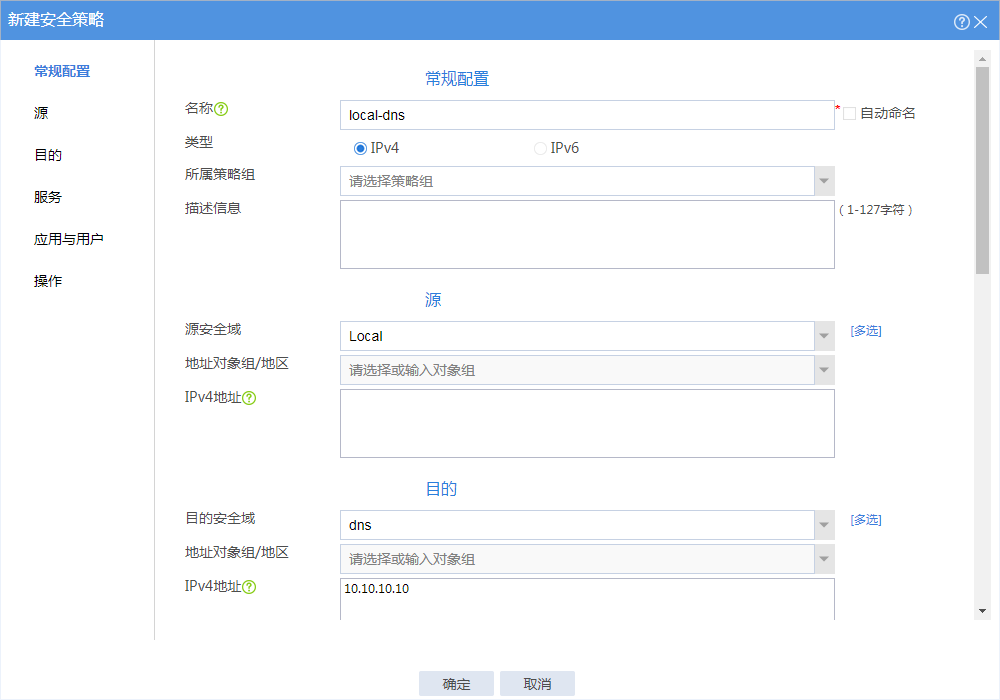Click the help icon beside destination IPv4地址
The height and width of the screenshot is (700, 1000).
(x=249, y=587)
